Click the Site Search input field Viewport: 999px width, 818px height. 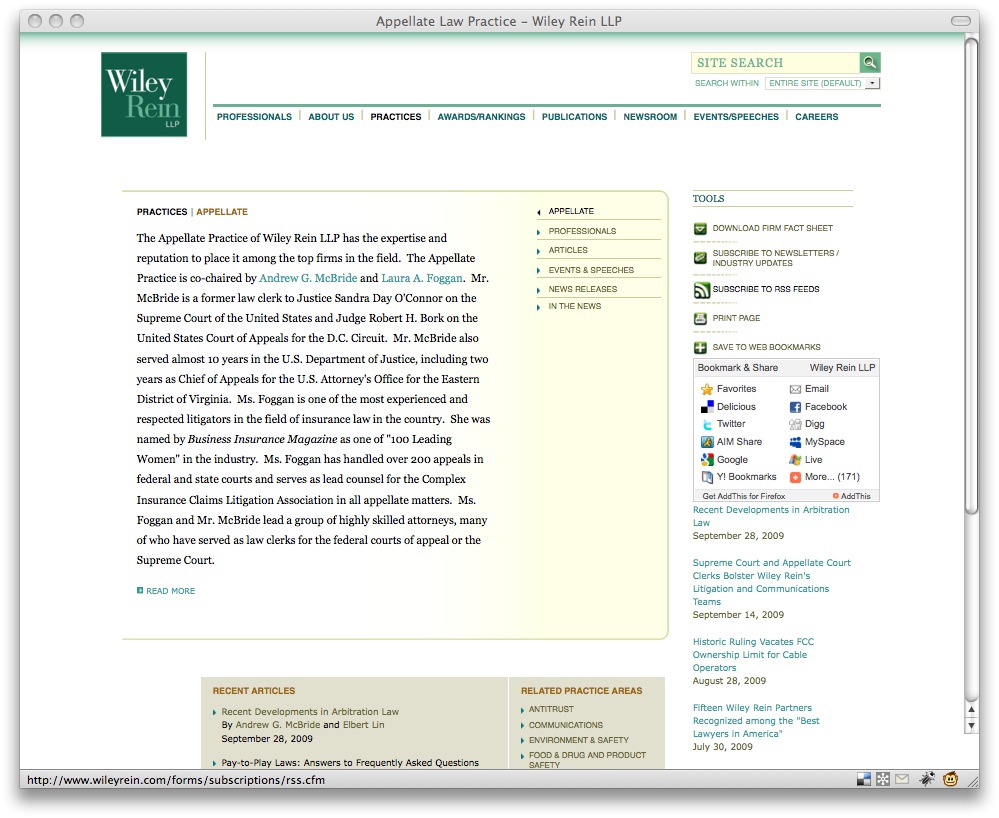pyautogui.click(x=775, y=63)
